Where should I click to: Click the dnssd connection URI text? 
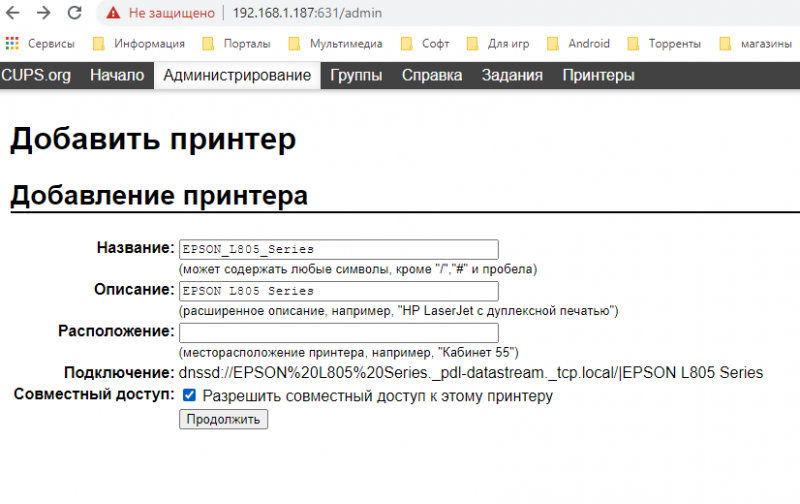[470, 373]
